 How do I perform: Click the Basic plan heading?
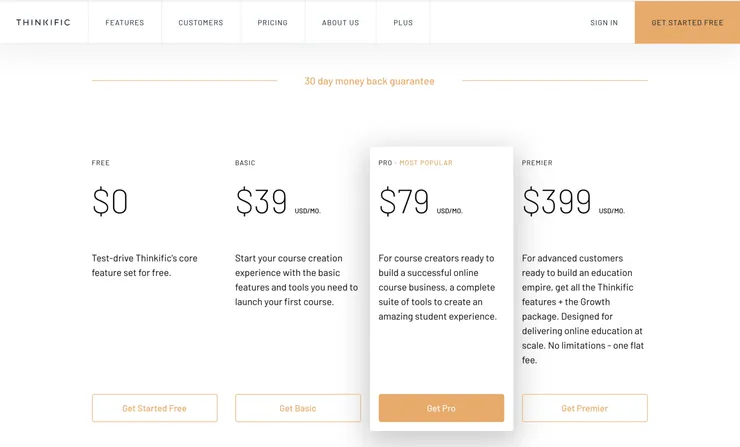click(x=245, y=163)
